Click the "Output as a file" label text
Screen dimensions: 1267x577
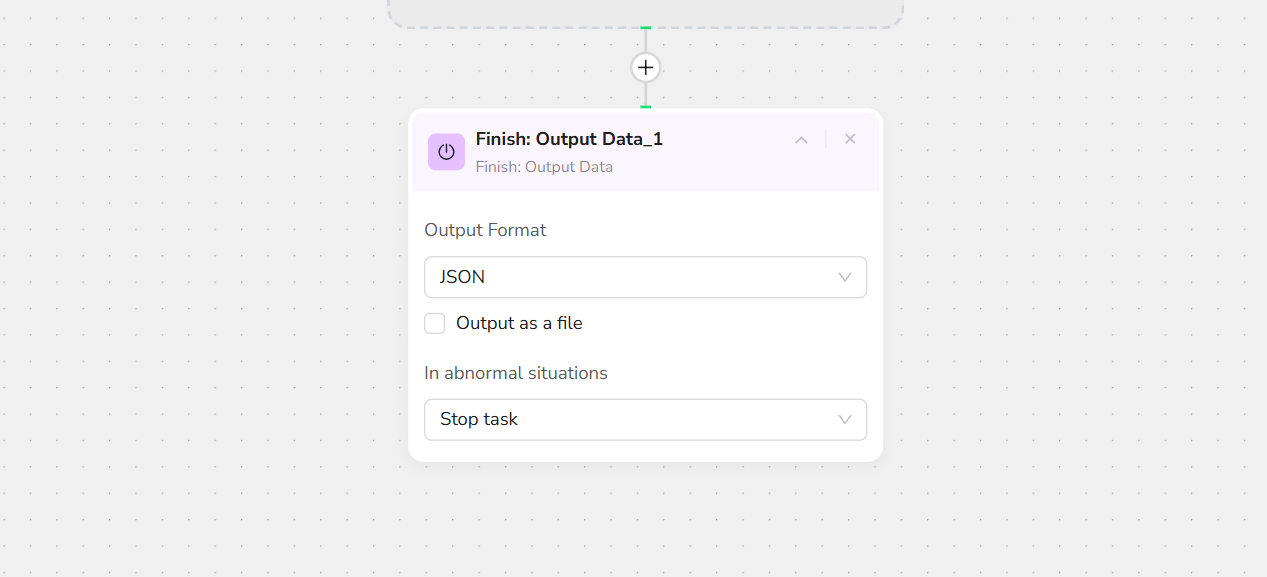(x=519, y=323)
